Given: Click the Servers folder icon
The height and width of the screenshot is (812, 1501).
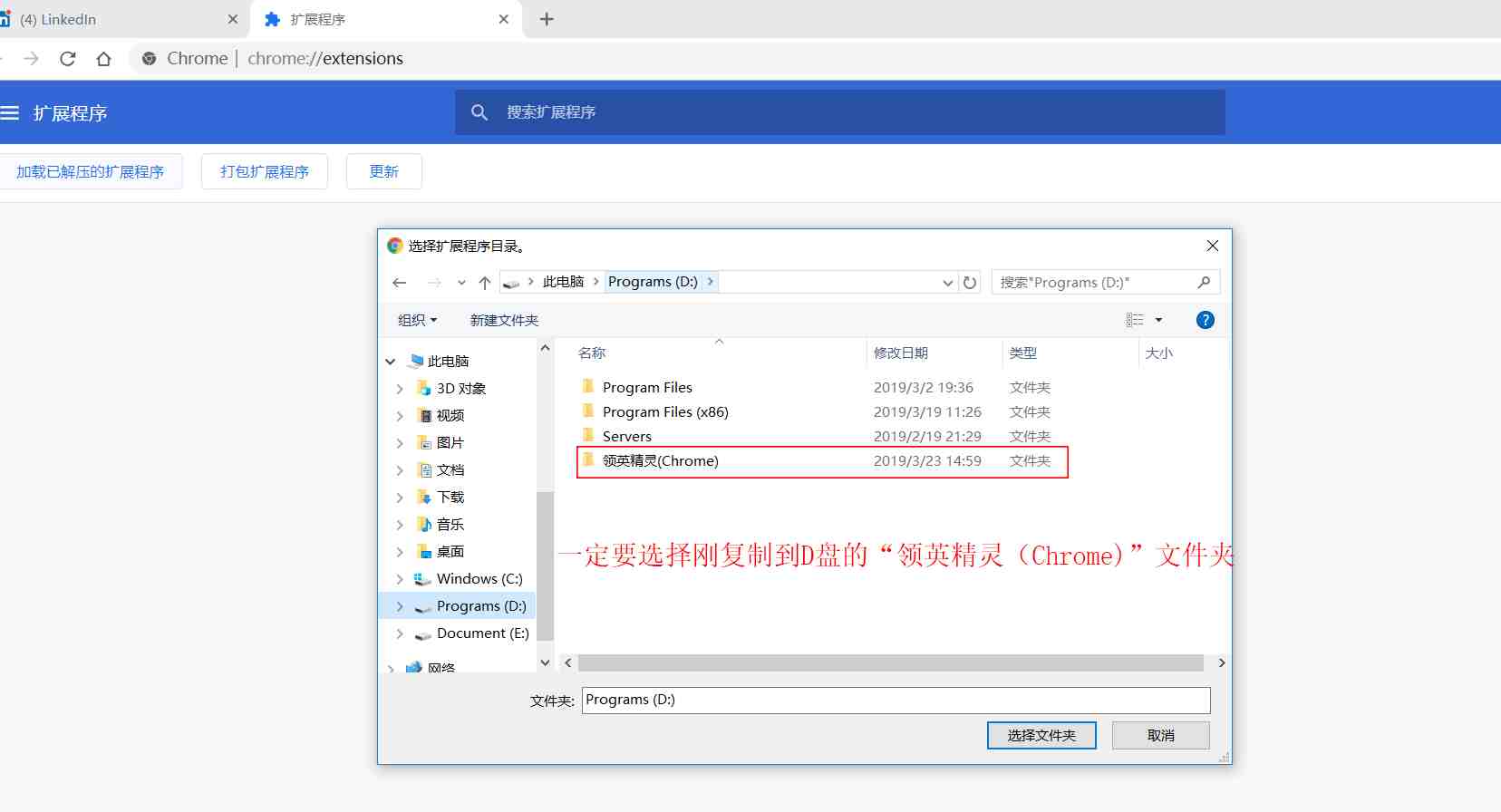Looking at the screenshot, I should tap(588, 436).
